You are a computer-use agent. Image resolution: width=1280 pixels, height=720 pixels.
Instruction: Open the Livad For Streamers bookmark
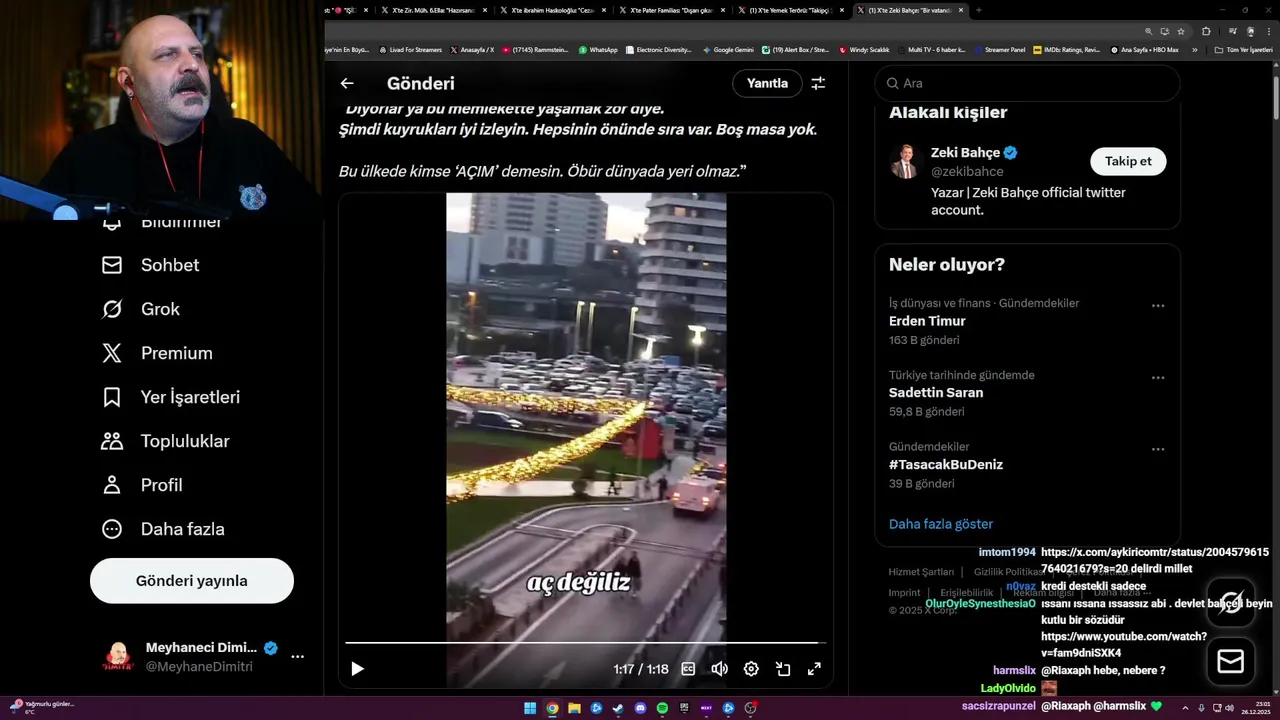[x=411, y=49]
